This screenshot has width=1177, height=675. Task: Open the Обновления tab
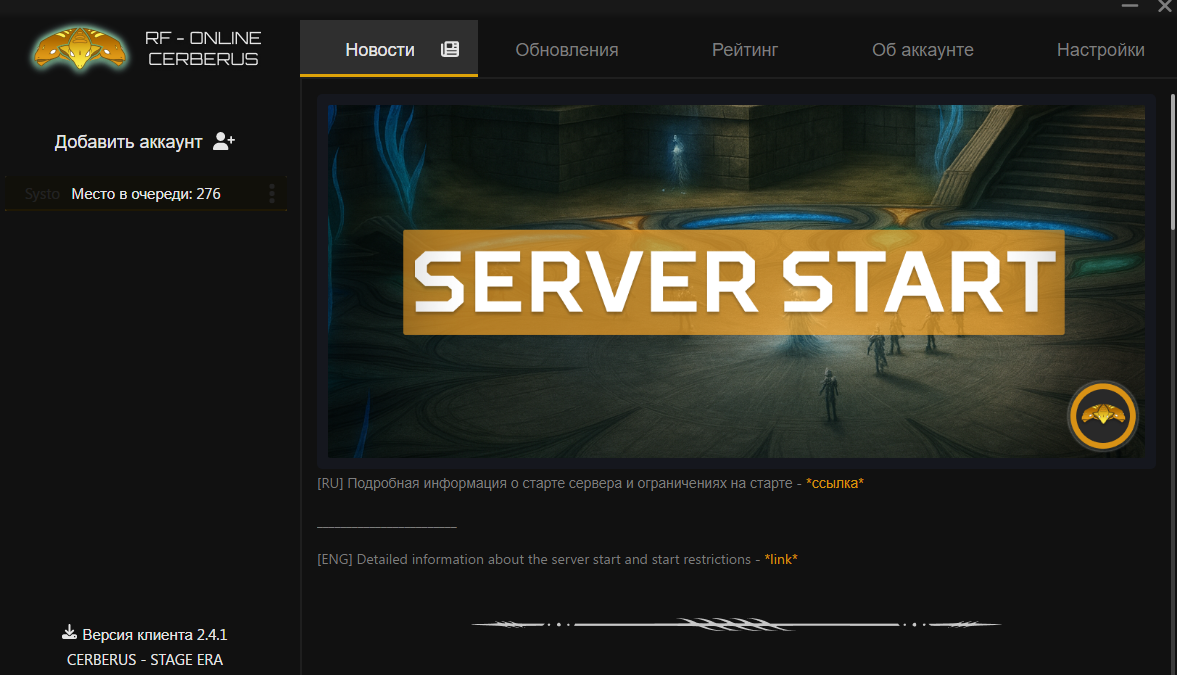click(x=567, y=50)
